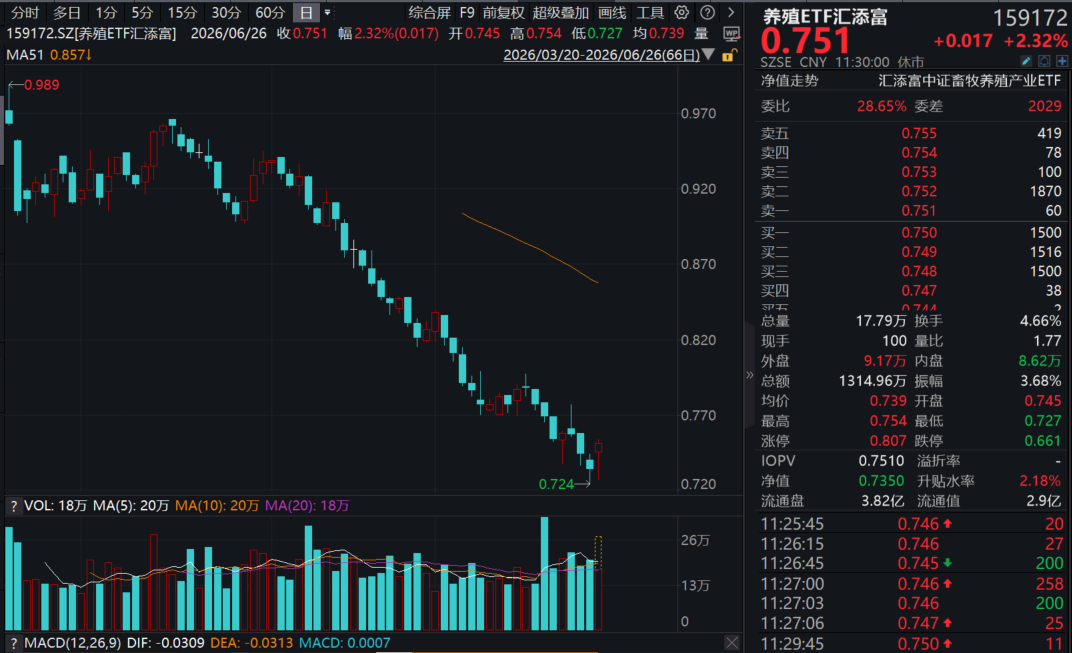Click the VOL indicator help question mark
The image size is (1072, 653).
coord(13,506)
